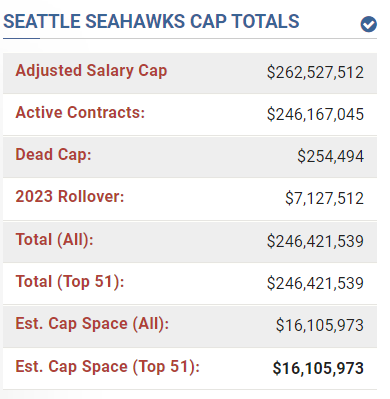390x399 pixels.
Task: Click the blue underline beneath the heading
Action: click(x=21, y=38)
